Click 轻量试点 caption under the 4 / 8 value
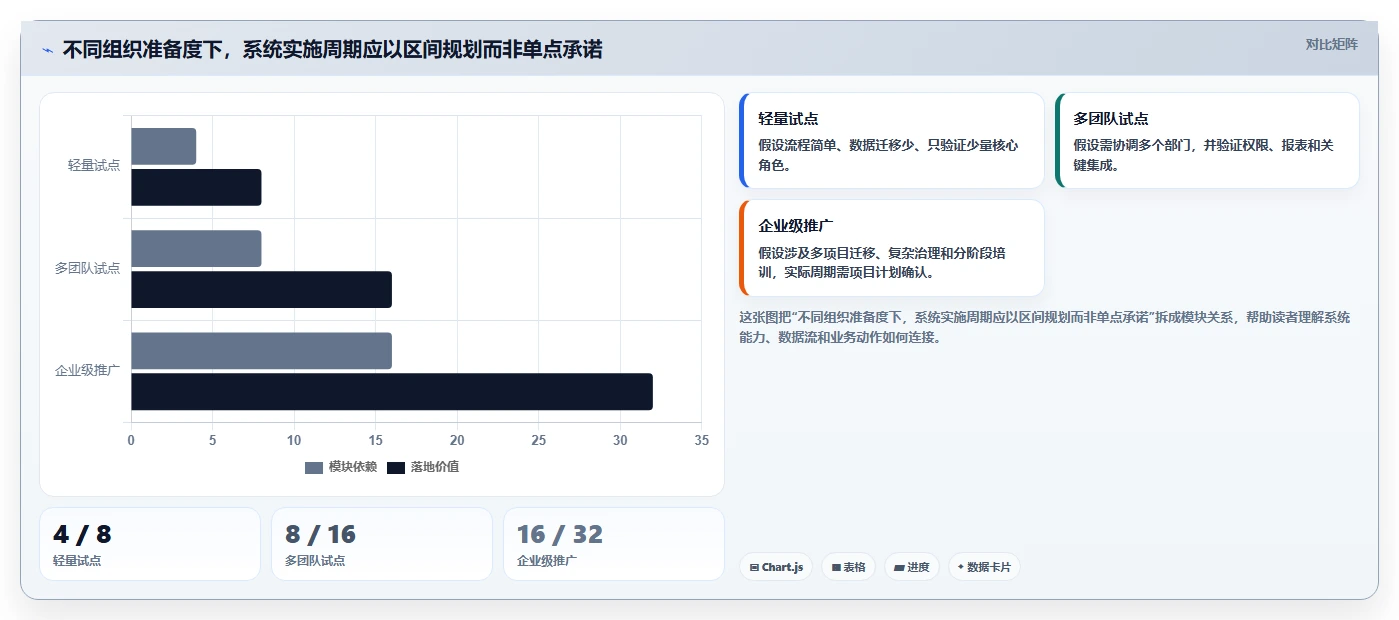This screenshot has width=1399, height=620. (77, 561)
